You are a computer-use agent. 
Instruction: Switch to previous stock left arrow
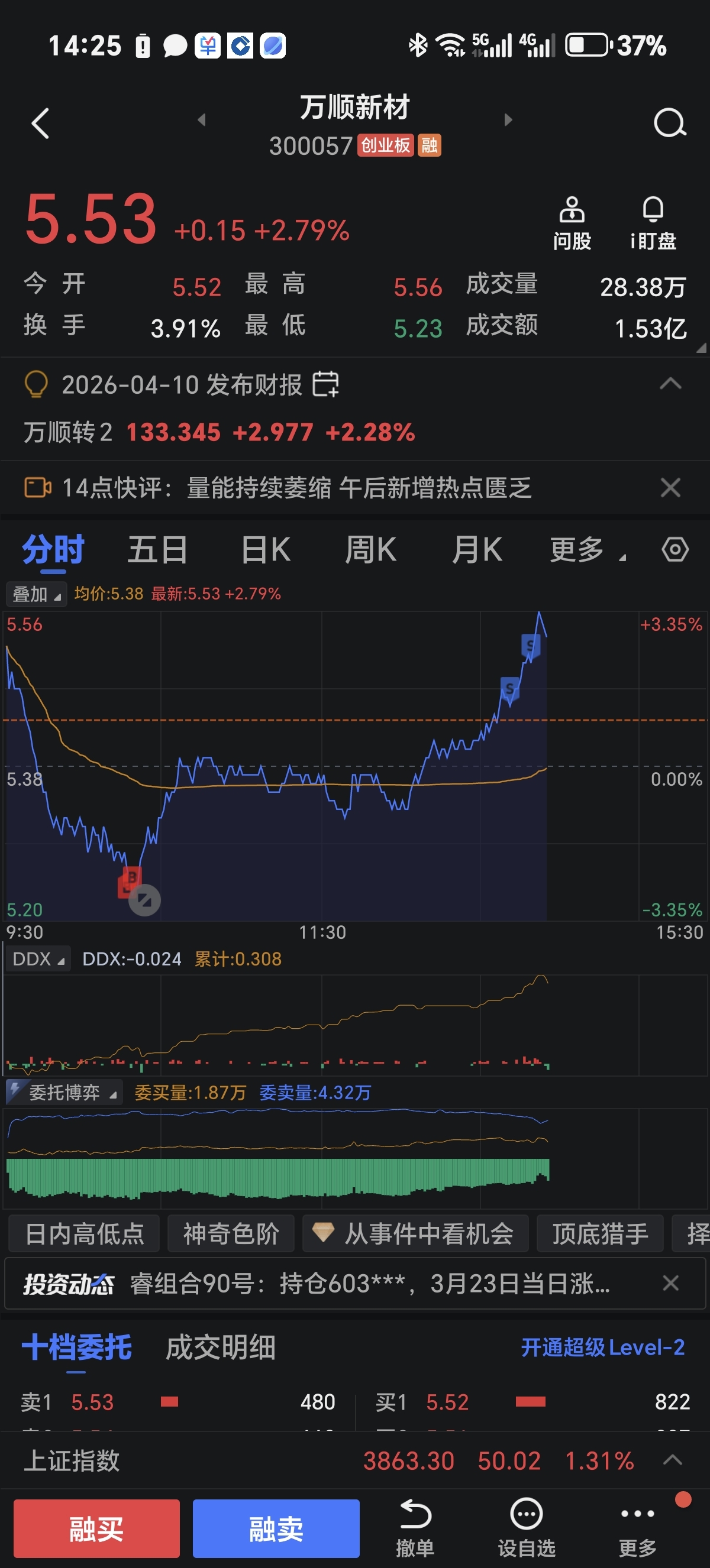pyautogui.click(x=202, y=120)
